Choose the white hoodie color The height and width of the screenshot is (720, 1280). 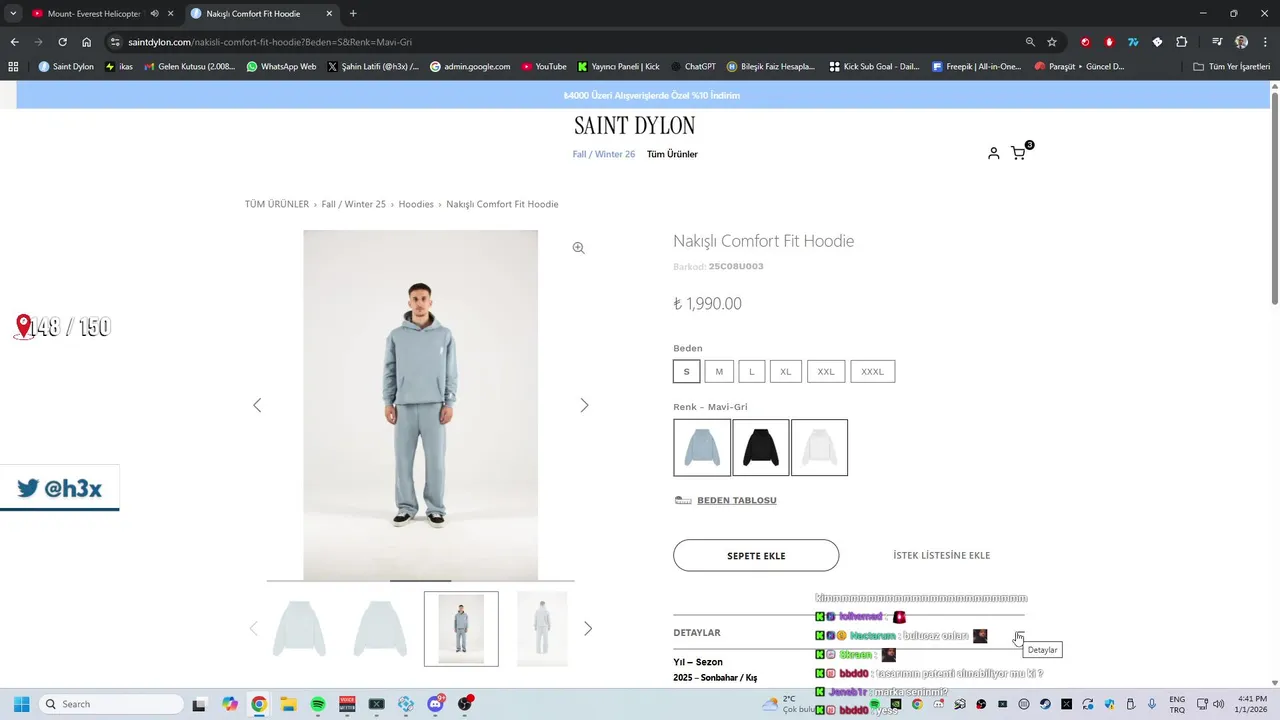click(x=820, y=447)
